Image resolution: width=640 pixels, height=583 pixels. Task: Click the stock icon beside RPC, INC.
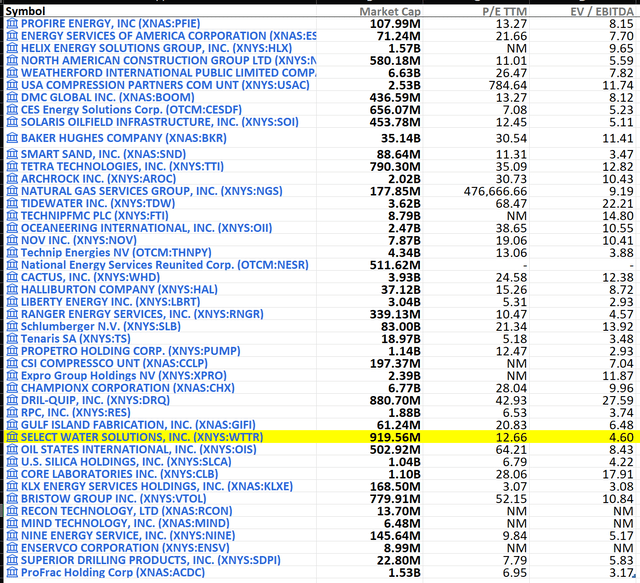click(x=12, y=412)
